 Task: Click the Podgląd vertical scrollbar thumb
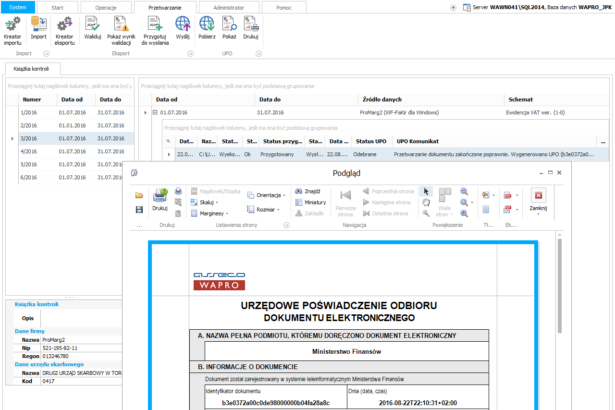560,286
